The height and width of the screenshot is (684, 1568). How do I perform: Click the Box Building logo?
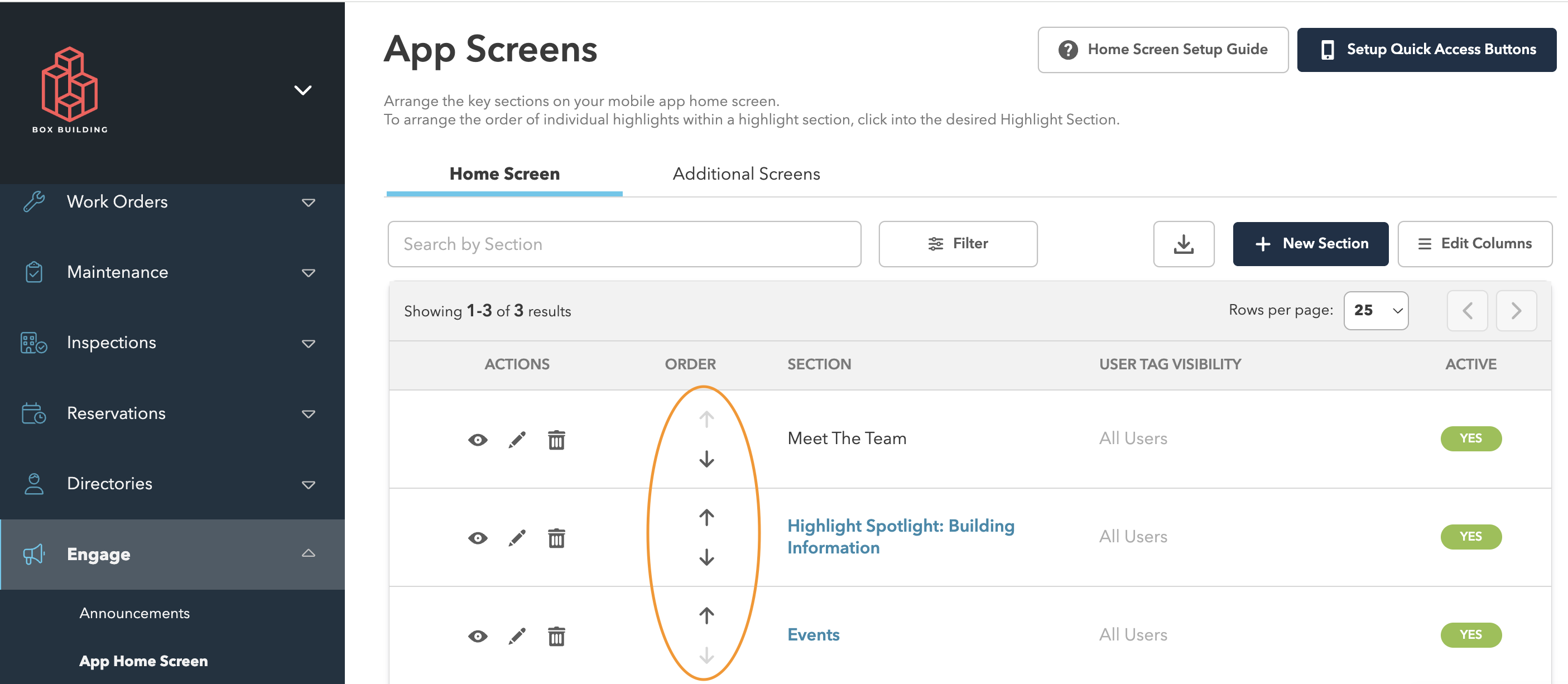point(69,90)
